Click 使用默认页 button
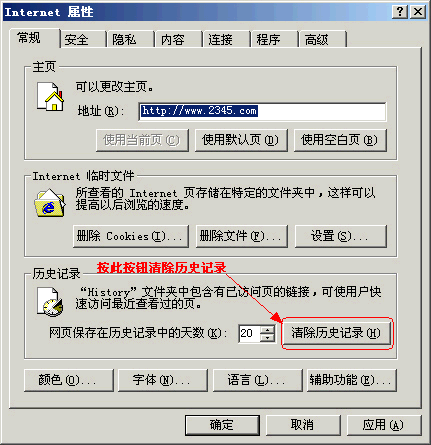The width and height of the screenshot is (431, 445). (241, 140)
